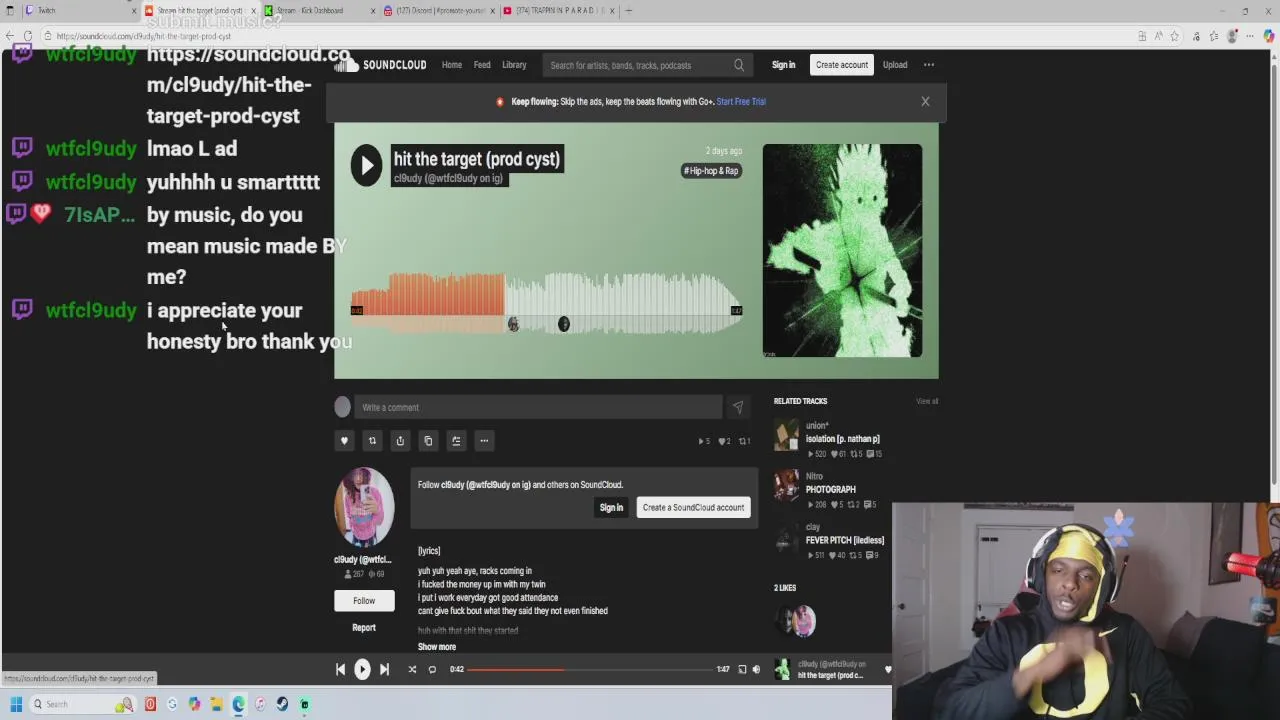Skip to previous track in the player bar
1280x720 pixels.
pyautogui.click(x=340, y=669)
